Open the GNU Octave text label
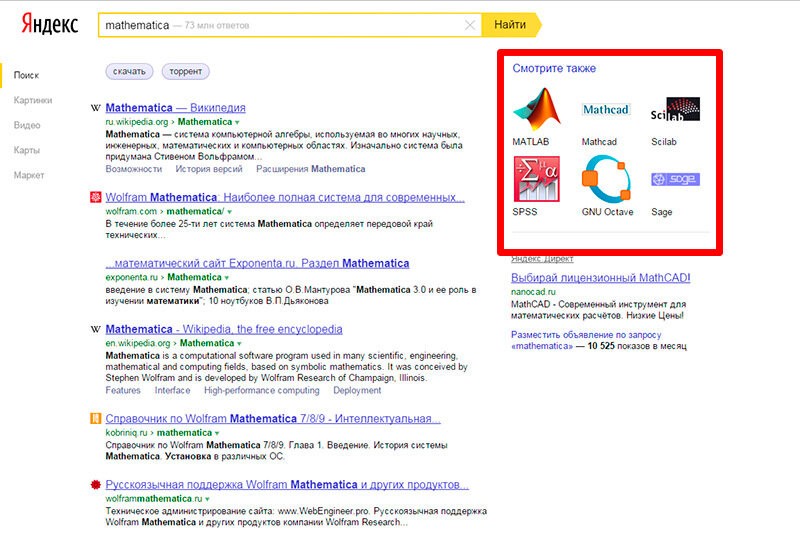 [x=608, y=212]
